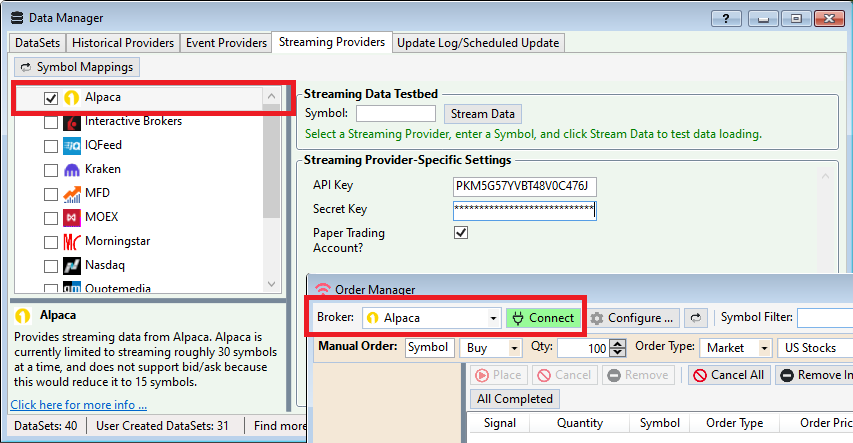Image resolution: width=853 pixels, height=443 pixels.
Task: Click the Data Manager title bar icon
Action: [x=17, y=18]
